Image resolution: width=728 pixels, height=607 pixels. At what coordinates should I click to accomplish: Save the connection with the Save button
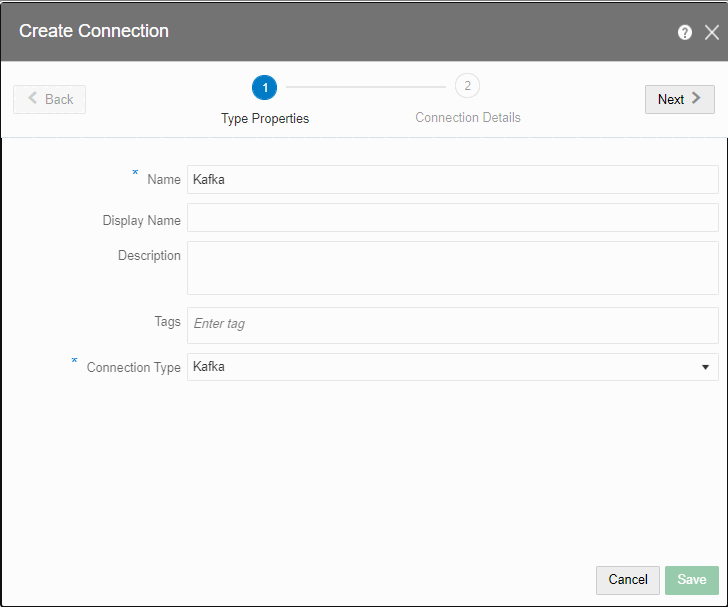pyautogui.click(x=691, y=580)
